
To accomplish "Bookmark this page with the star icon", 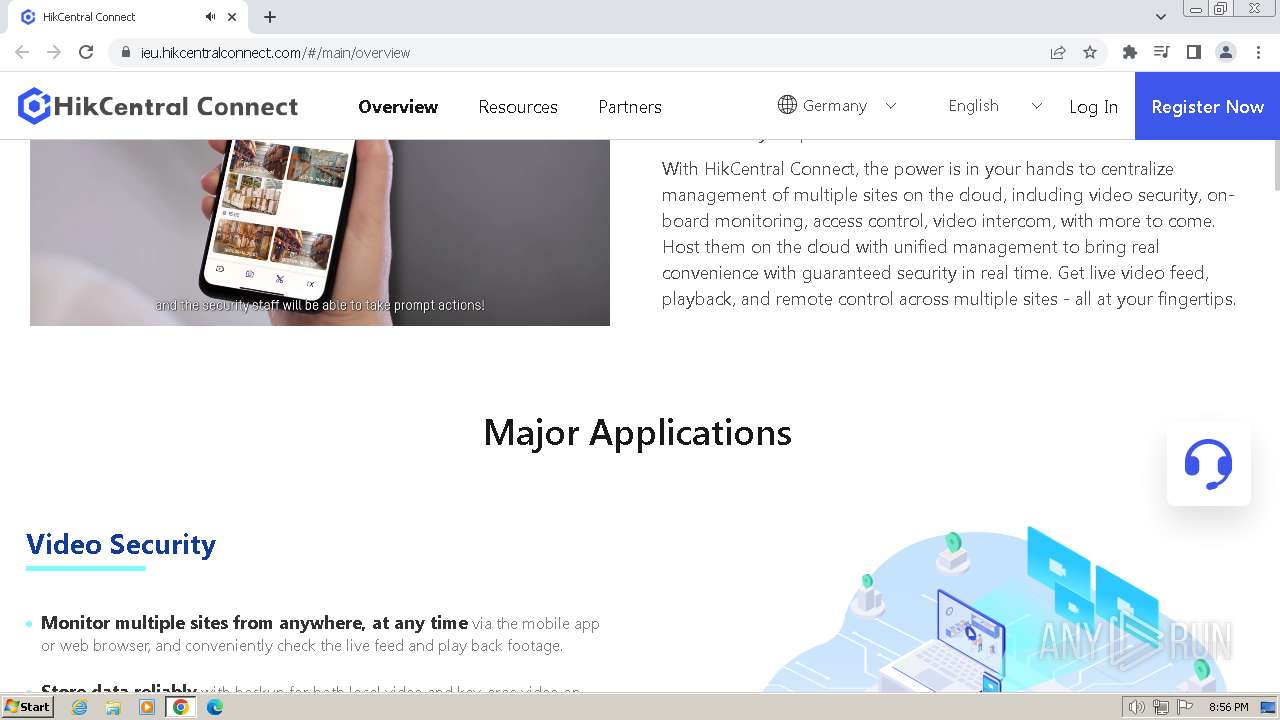I will click(1090, 52).
